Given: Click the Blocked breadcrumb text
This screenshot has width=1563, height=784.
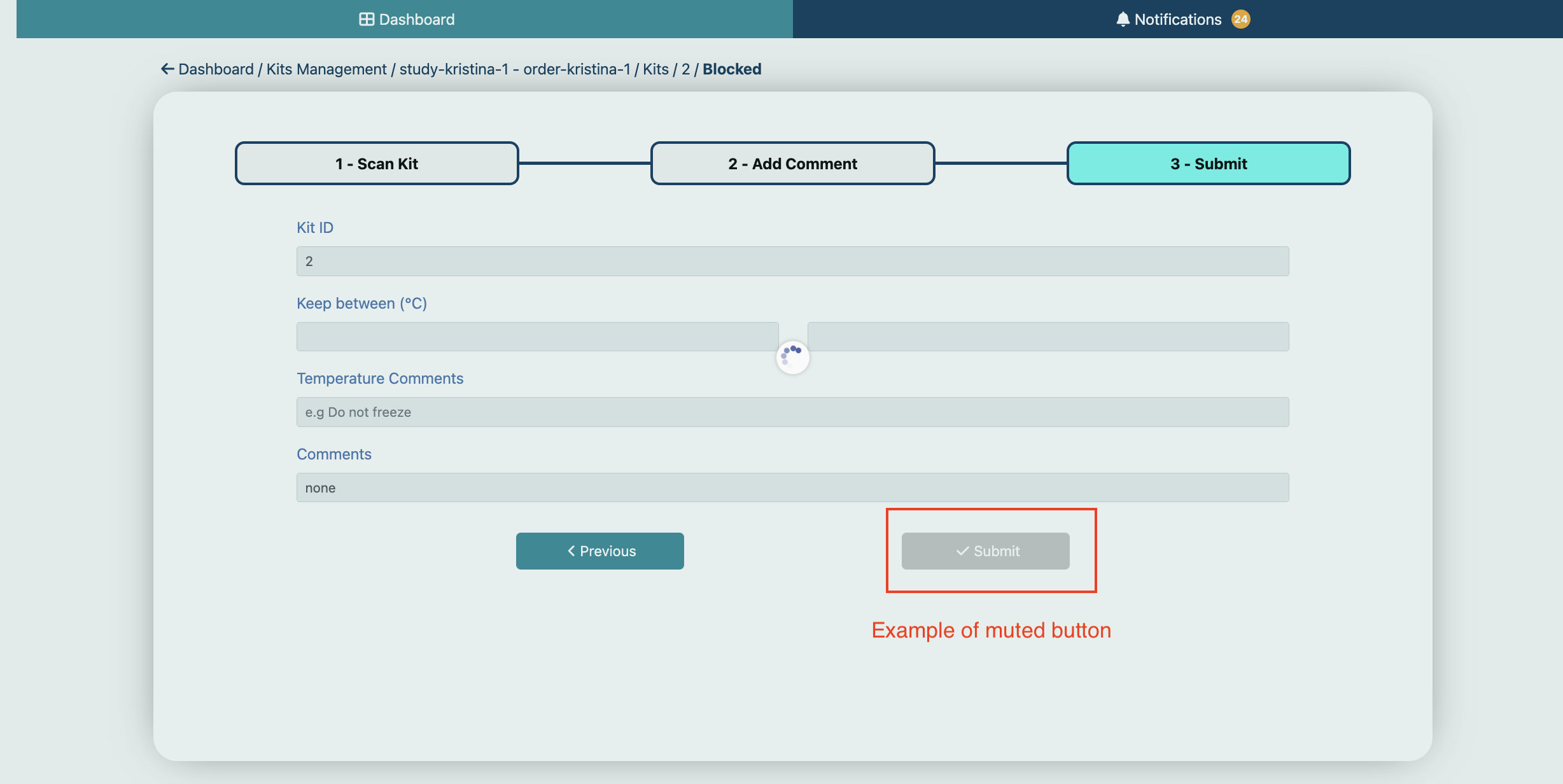Looking at the screenshot, I should click(x=732, y=69).
